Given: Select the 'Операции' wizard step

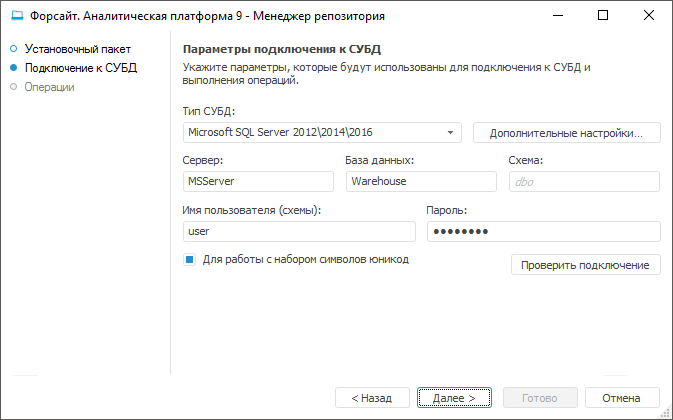Looking at the screenshot, I should coord(50,87).
